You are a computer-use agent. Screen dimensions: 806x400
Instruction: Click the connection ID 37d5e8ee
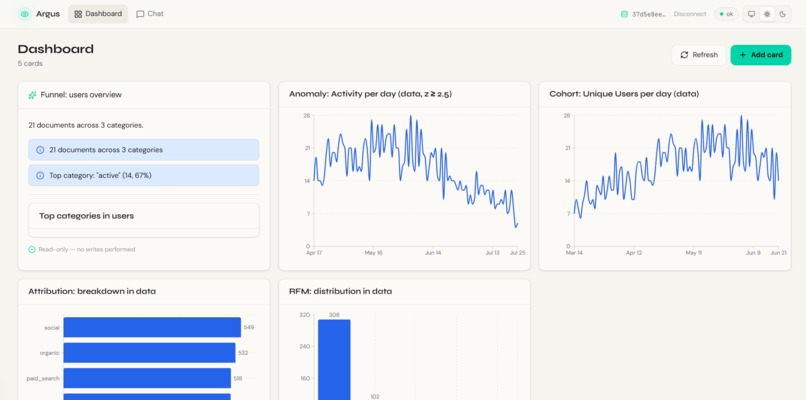tap(649, 14)
